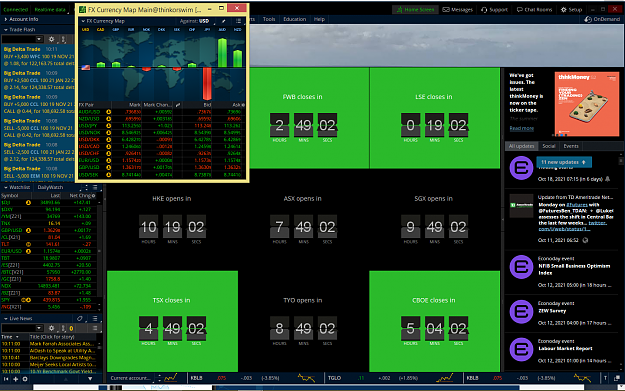Screen dimensions: 625x391
Task: Open the DailyWatch watchlist selector
Action: pyautogui.click(x=50, y=187)
